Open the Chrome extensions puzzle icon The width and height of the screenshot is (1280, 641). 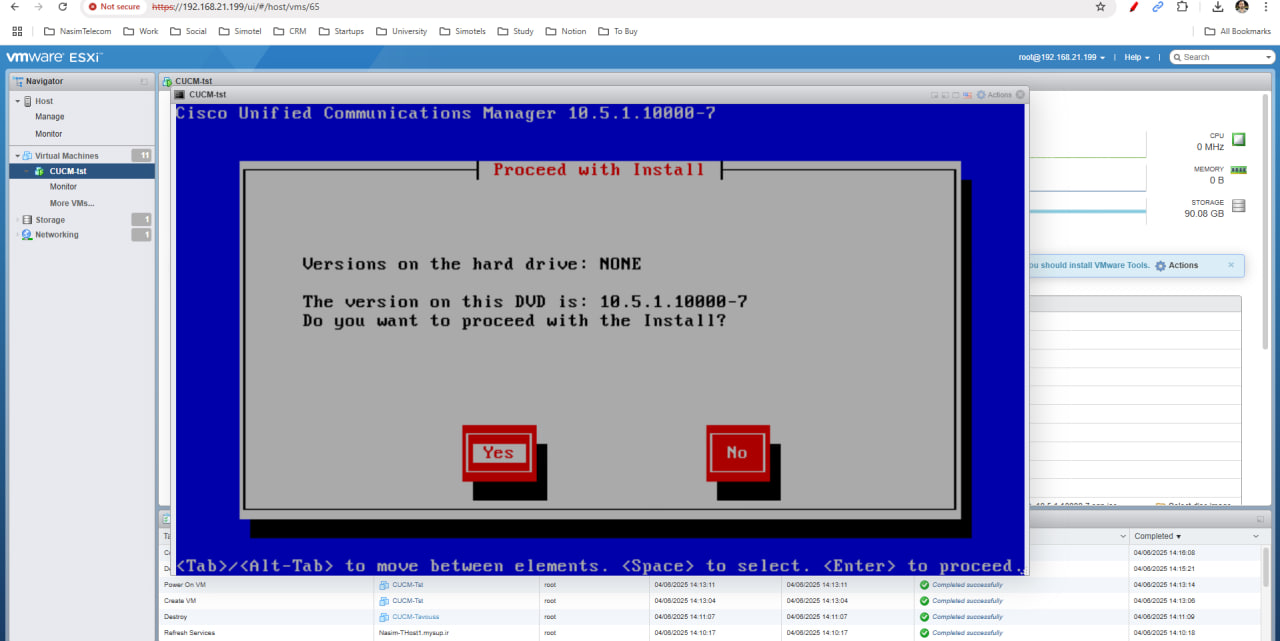1182,6
